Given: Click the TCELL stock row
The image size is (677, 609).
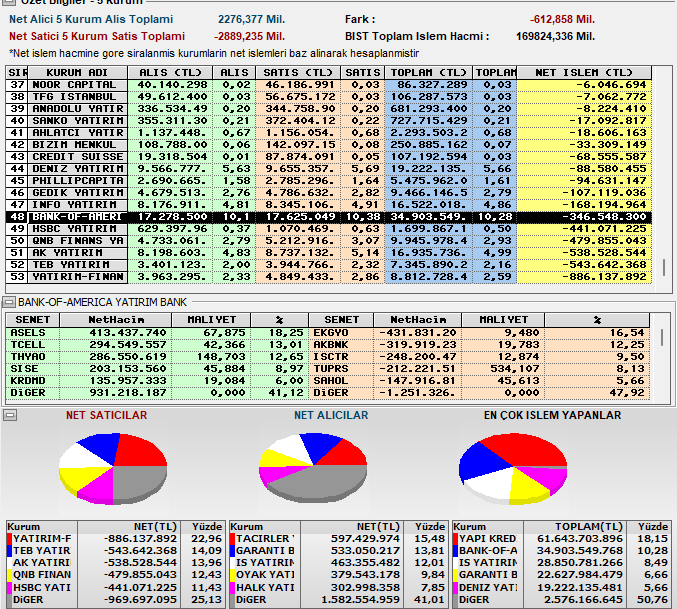Looking at the screenshot, I should pyautogui.click(x=157, y=345).
